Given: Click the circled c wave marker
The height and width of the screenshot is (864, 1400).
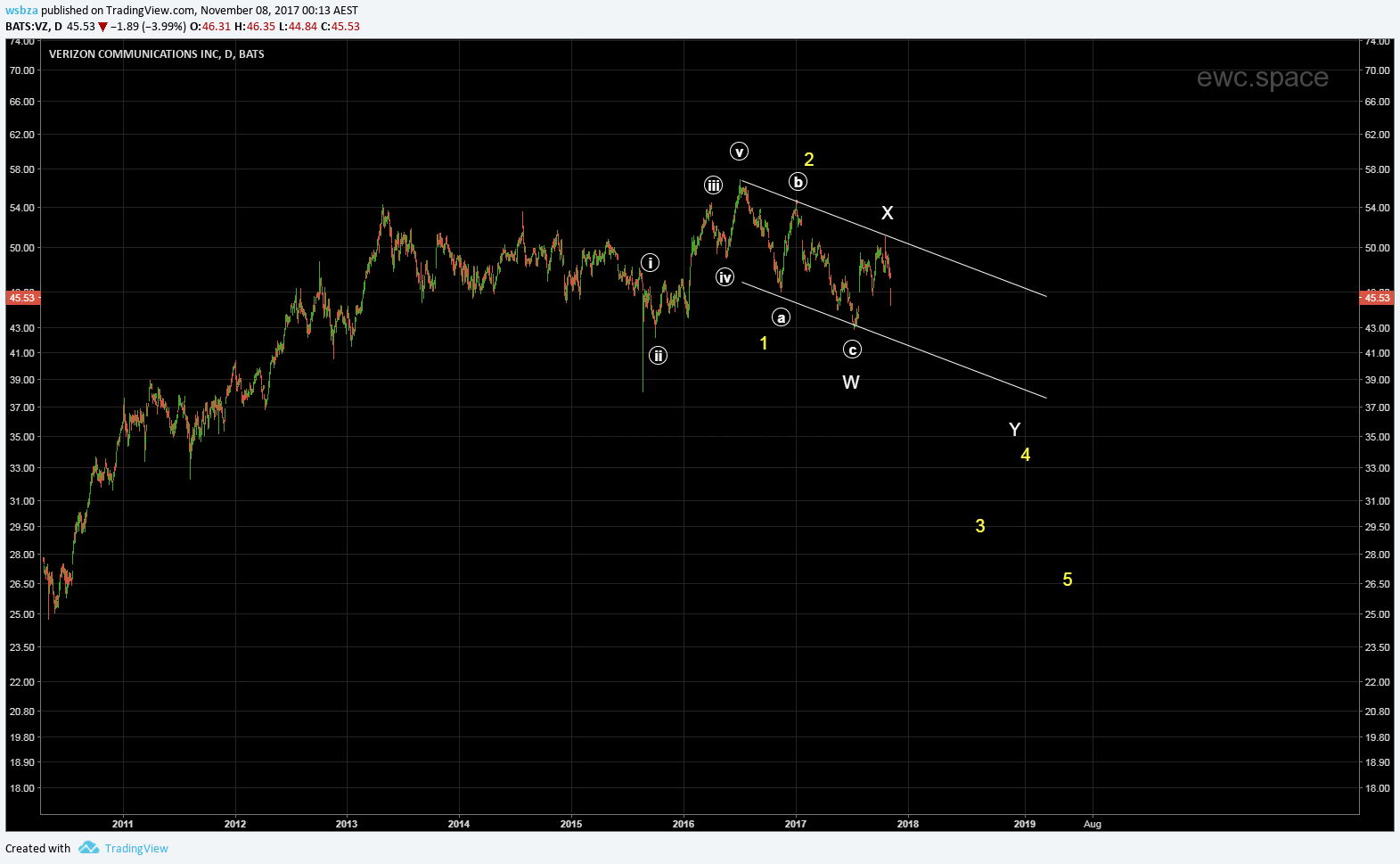Looking at the screenshot, I should pyautogui.click(x=852, y=350).
